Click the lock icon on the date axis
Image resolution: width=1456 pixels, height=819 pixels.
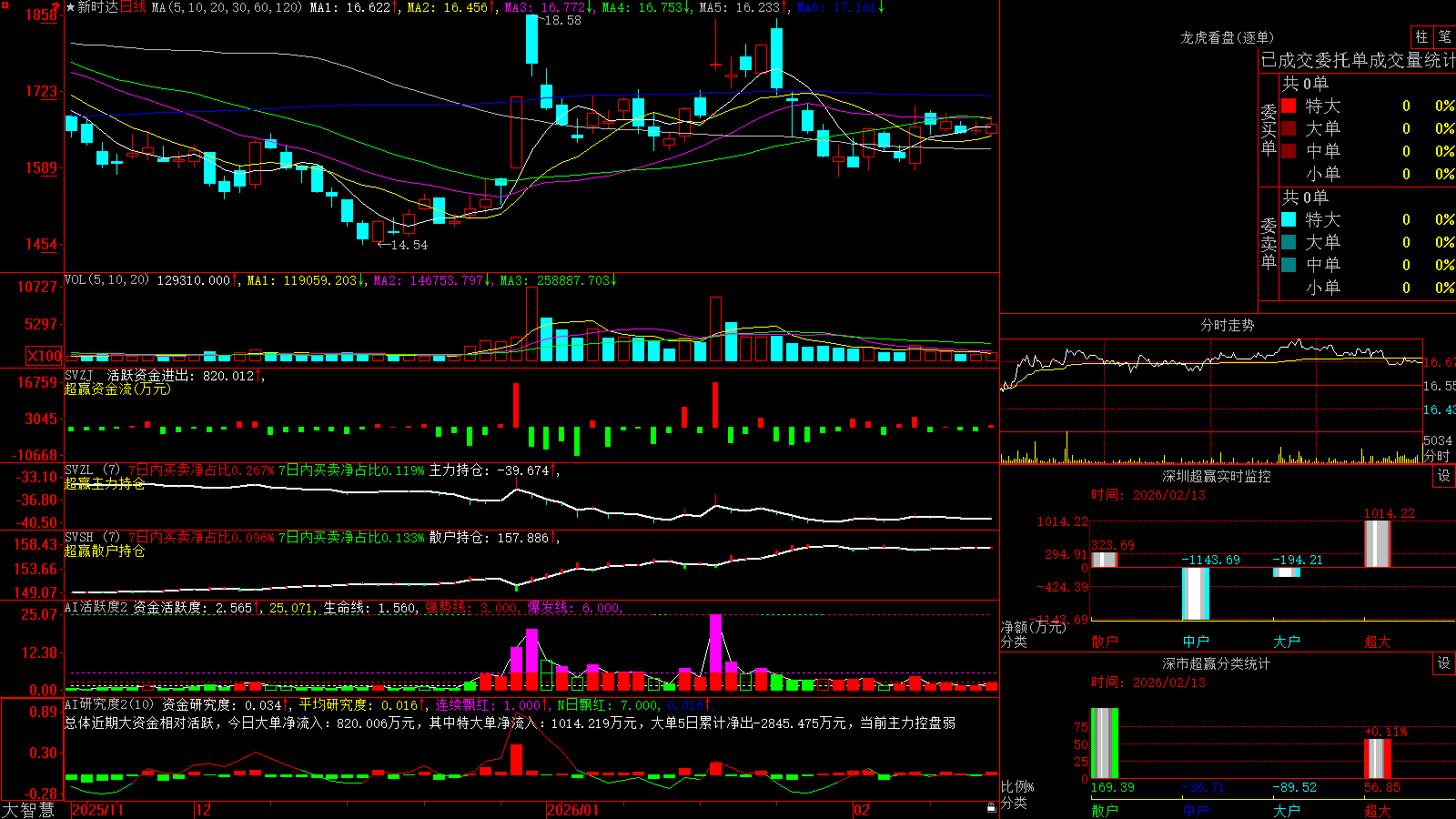[x=991, y=808]
